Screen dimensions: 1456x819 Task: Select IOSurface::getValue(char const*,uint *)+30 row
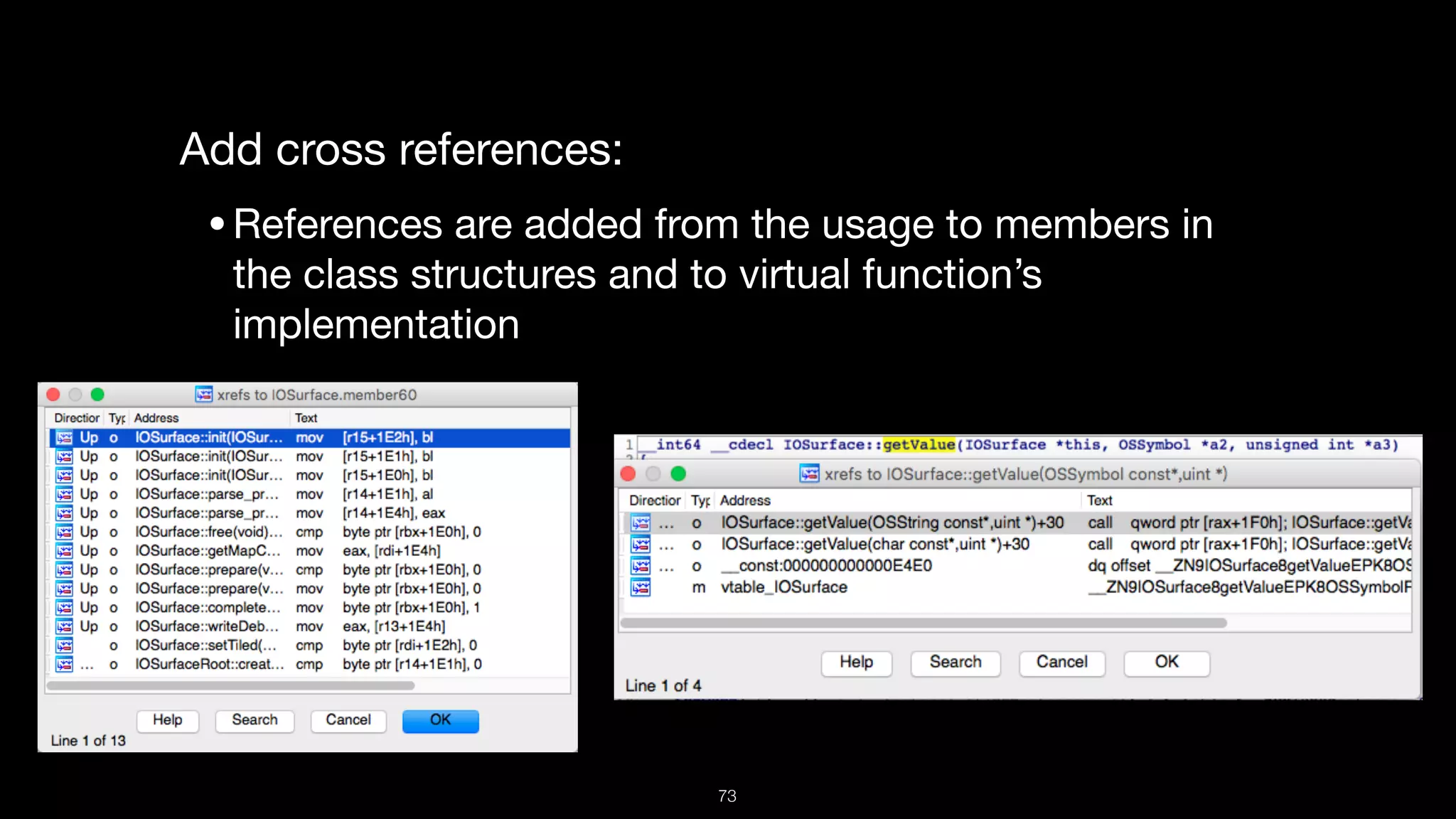click(x=1017, y=545)
